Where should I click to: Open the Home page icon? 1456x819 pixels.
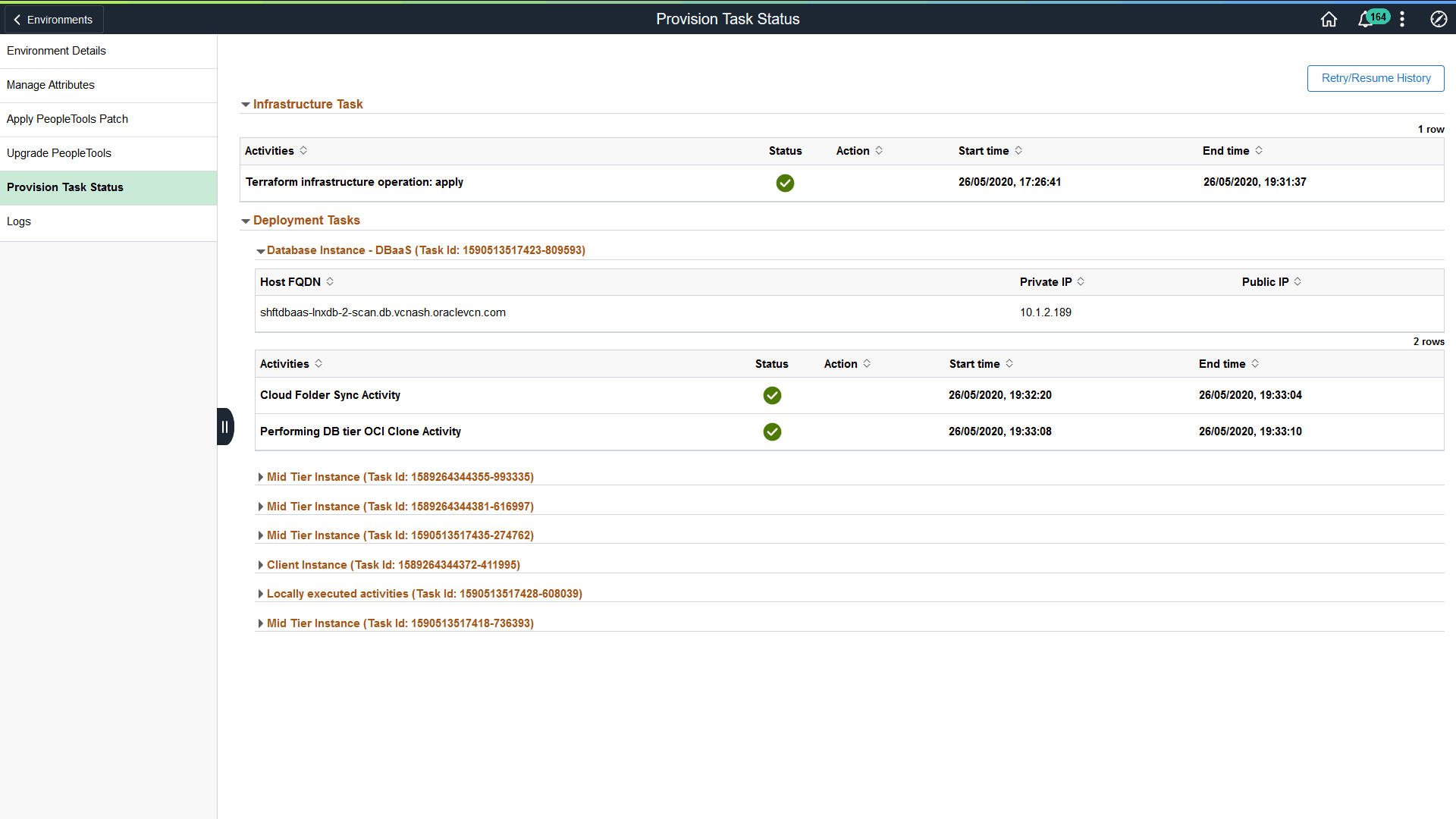click(1329, 19)
